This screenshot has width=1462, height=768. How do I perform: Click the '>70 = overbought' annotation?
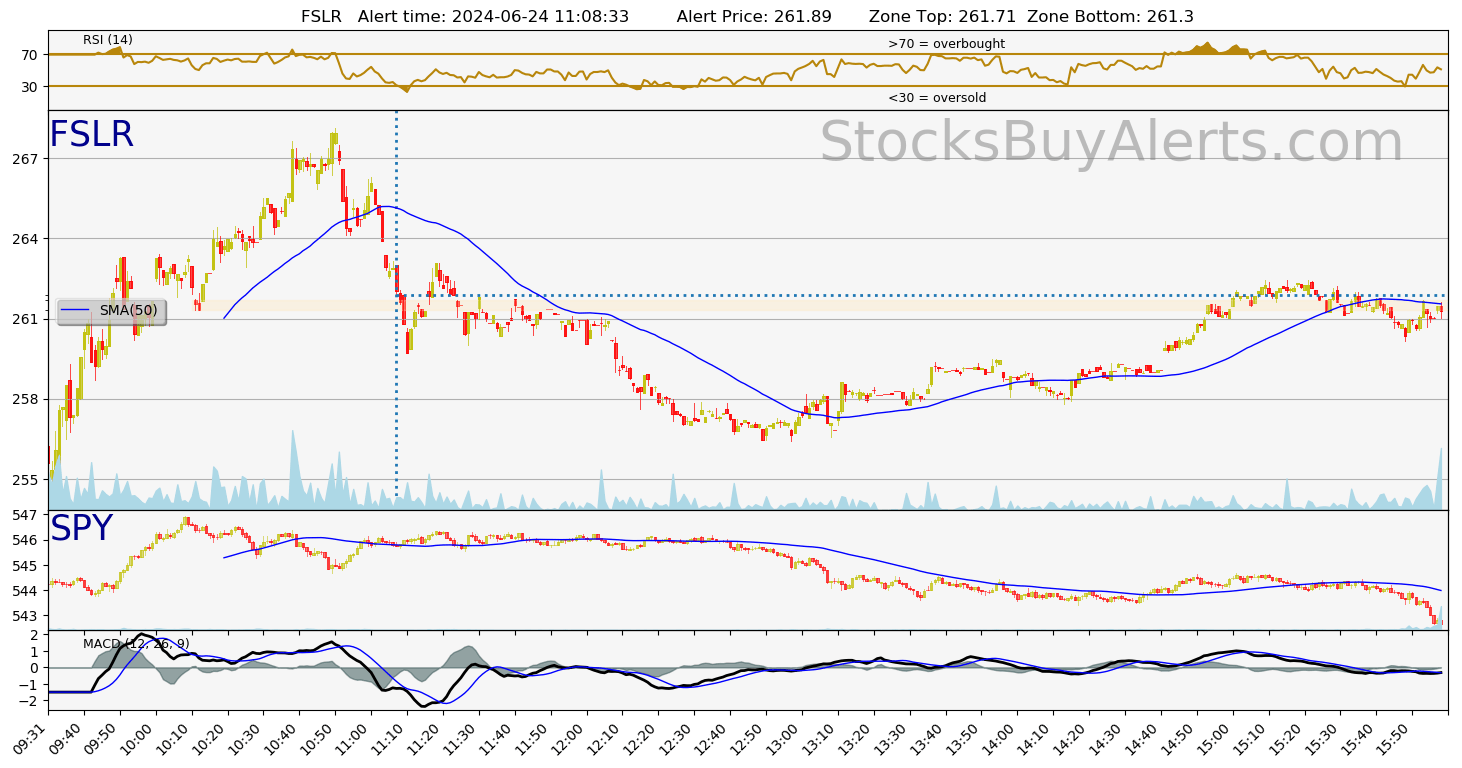946,44
